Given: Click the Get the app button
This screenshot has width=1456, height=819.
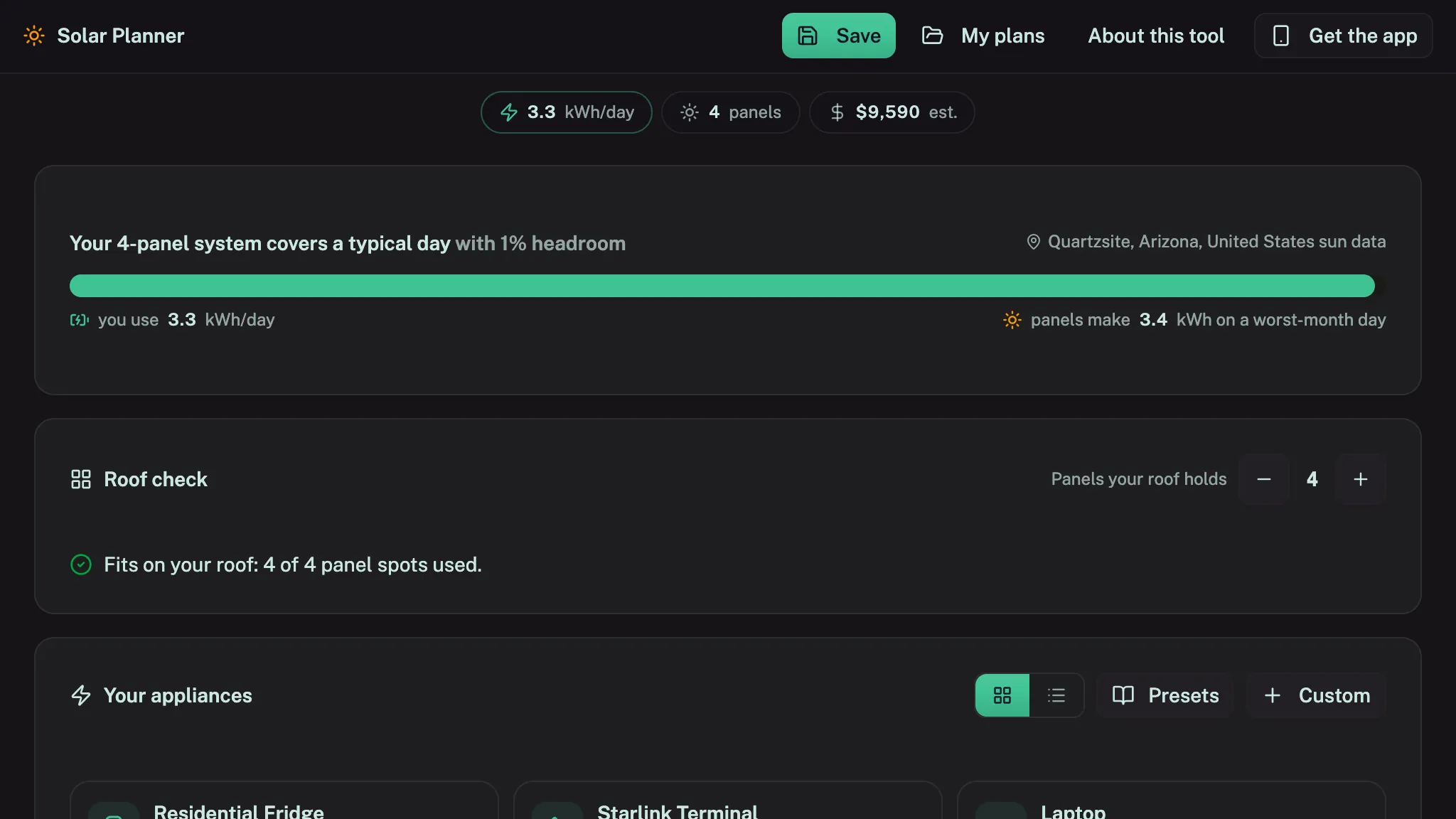Looking at the screenshot, I should click(1343, 36).
